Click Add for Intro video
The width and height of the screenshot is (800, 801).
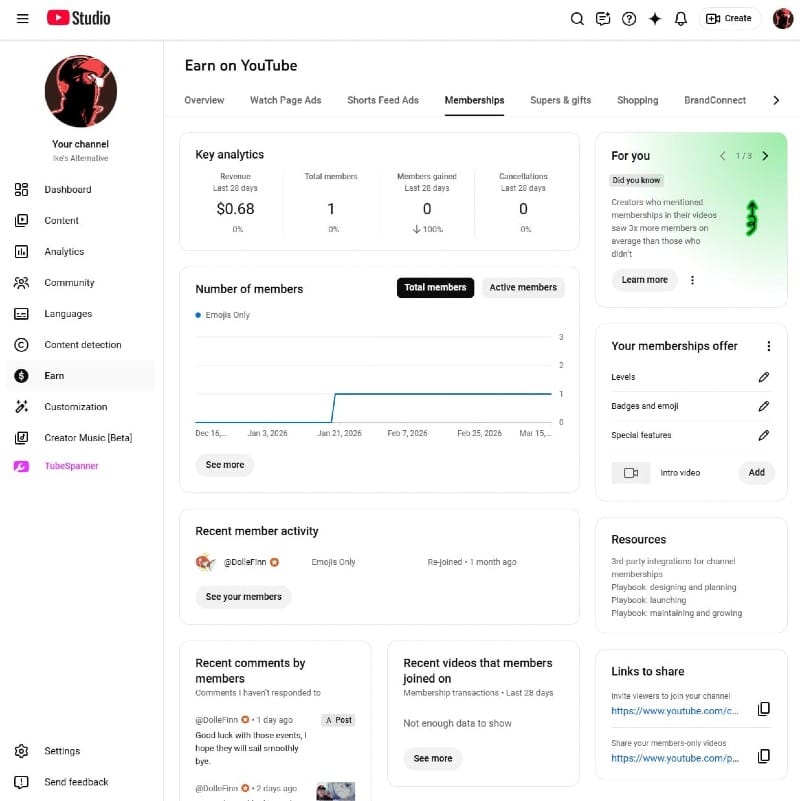757,473
